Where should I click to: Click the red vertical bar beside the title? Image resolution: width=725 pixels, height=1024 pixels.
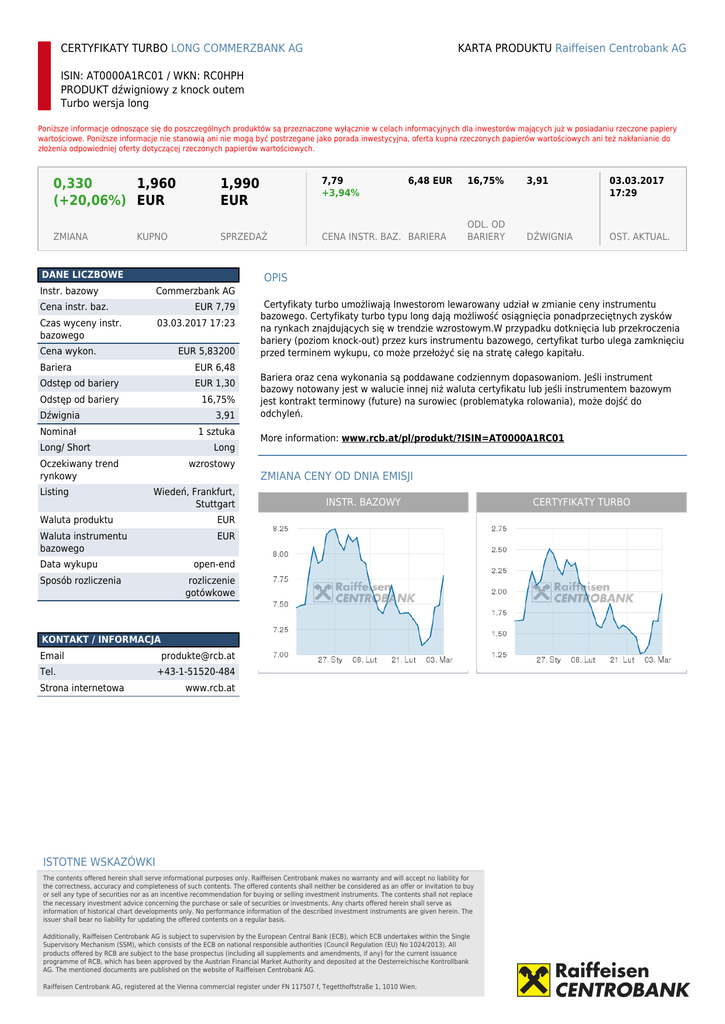pos(44,76)
